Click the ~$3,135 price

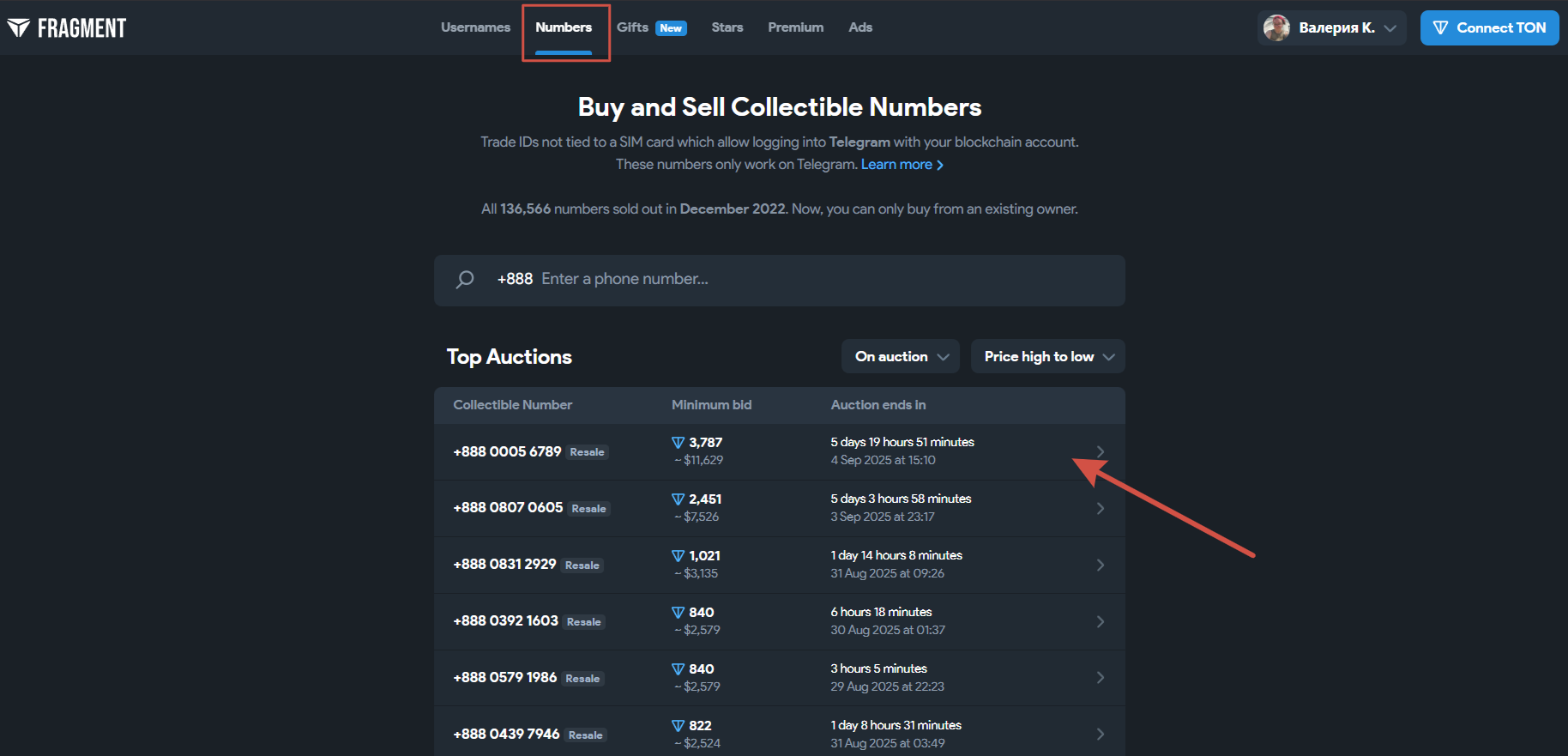696,574
